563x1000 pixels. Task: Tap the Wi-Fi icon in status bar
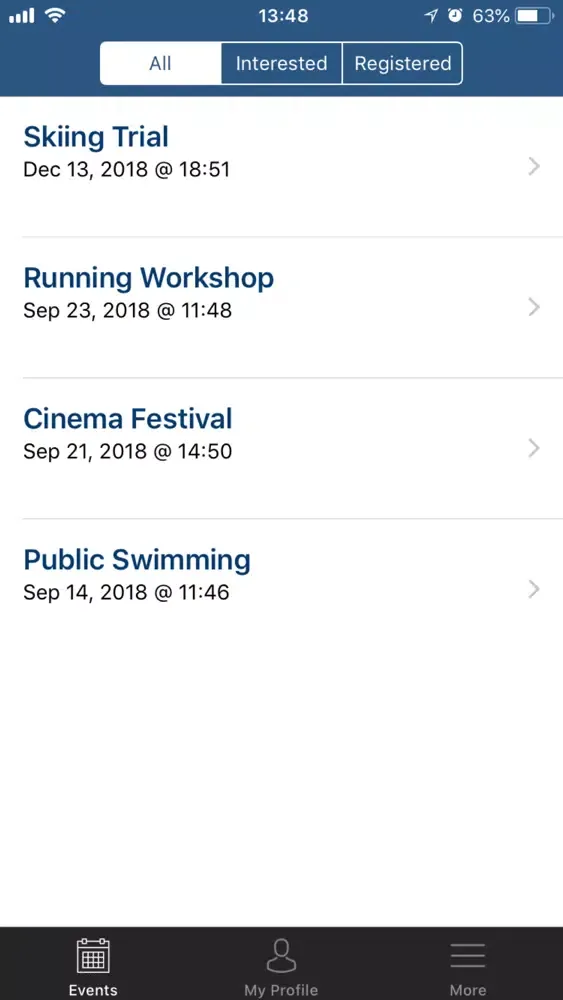55,16
